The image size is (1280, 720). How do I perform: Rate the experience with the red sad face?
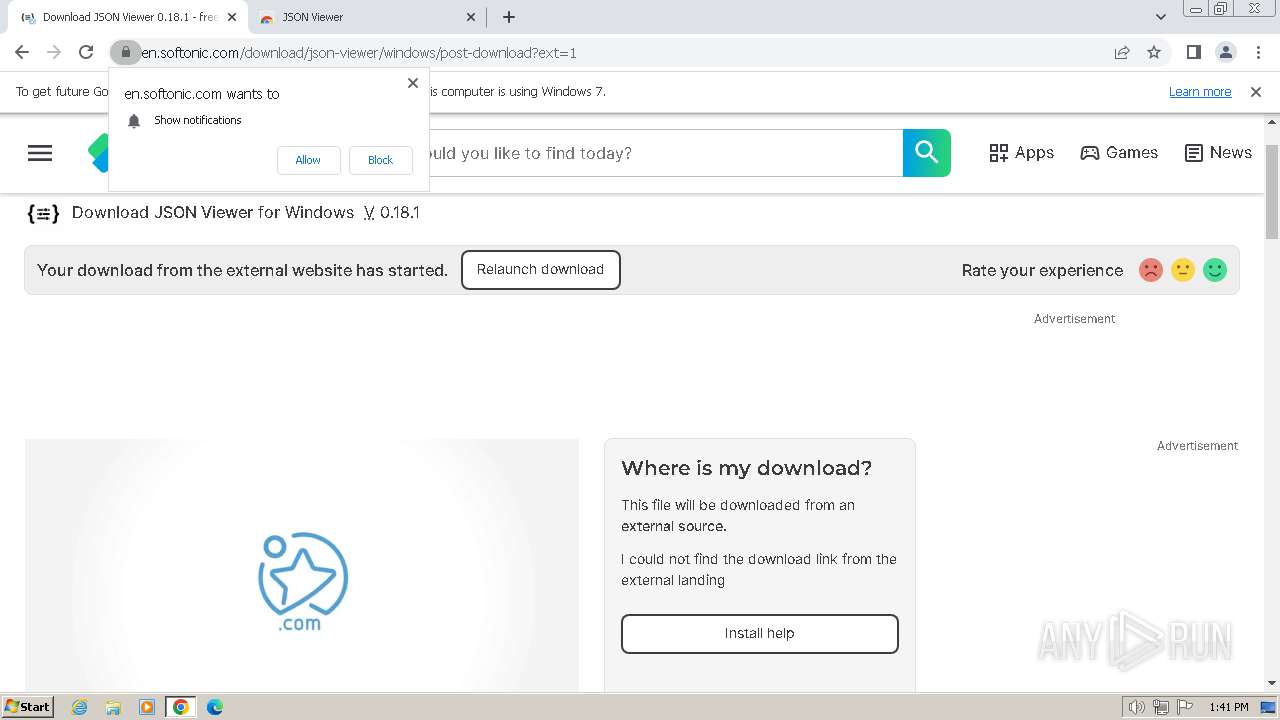click(x=1151, y=270)
